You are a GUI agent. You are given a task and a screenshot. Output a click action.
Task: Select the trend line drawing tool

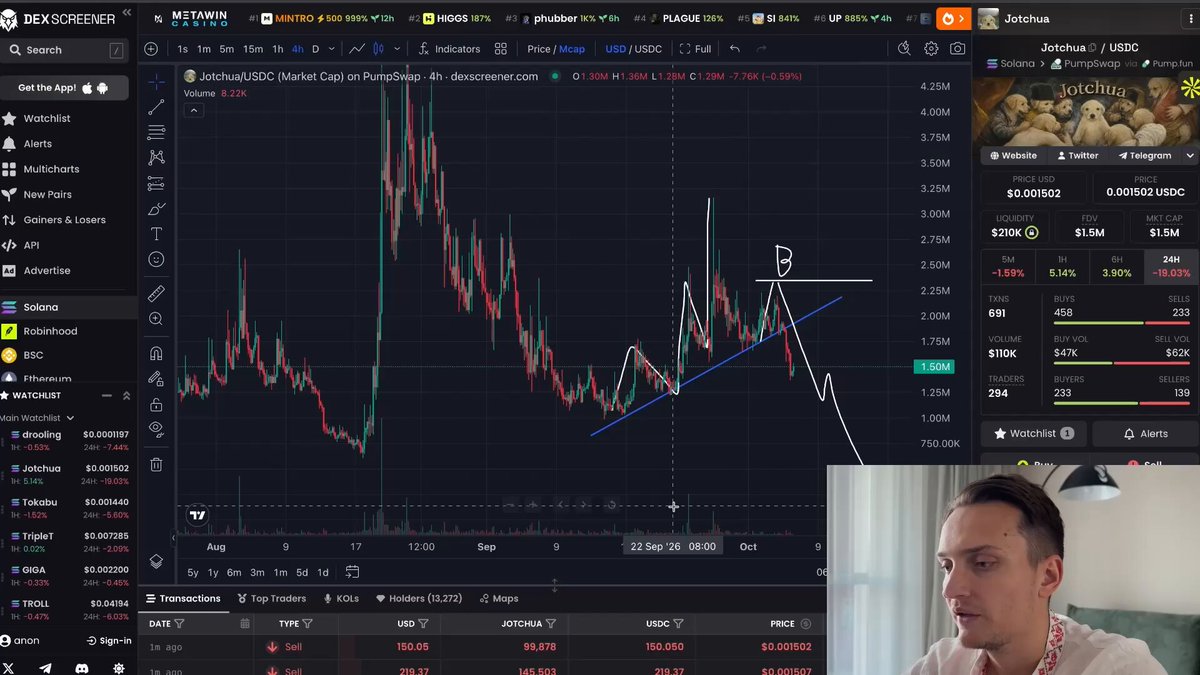point(156,107)
